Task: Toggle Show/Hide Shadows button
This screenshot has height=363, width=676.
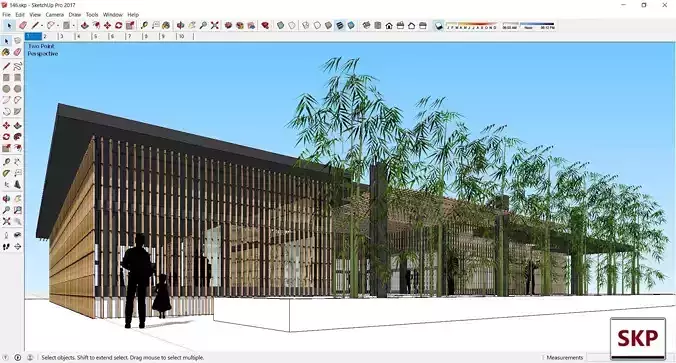Action: click(438, 25)
